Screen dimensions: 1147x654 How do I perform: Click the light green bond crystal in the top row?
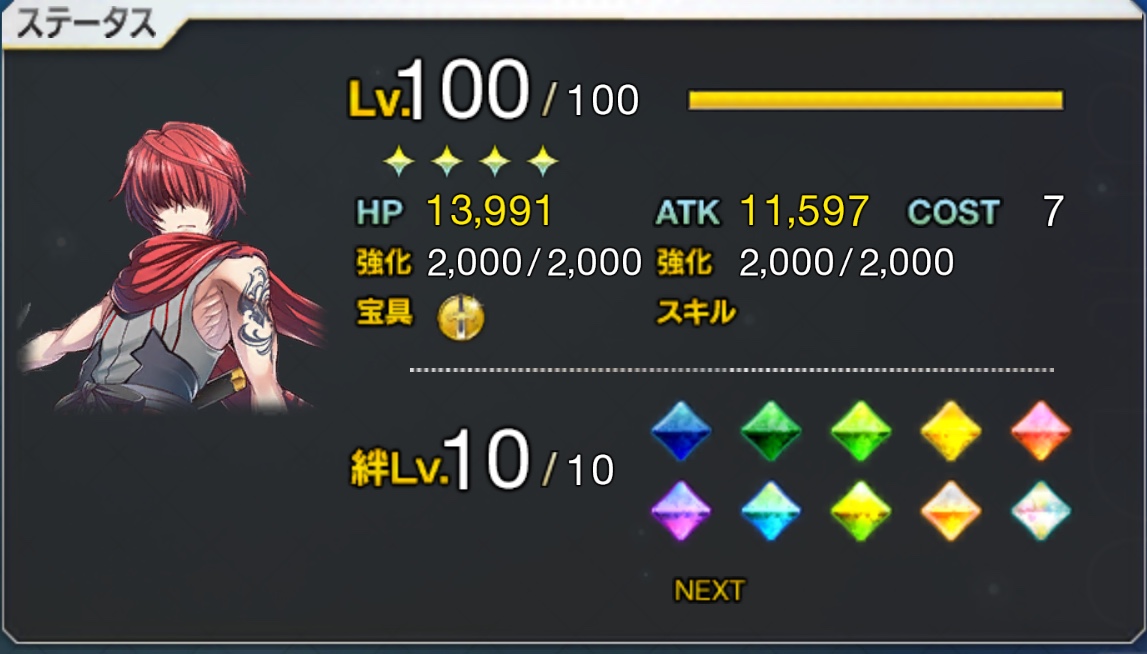click(860, 431)
